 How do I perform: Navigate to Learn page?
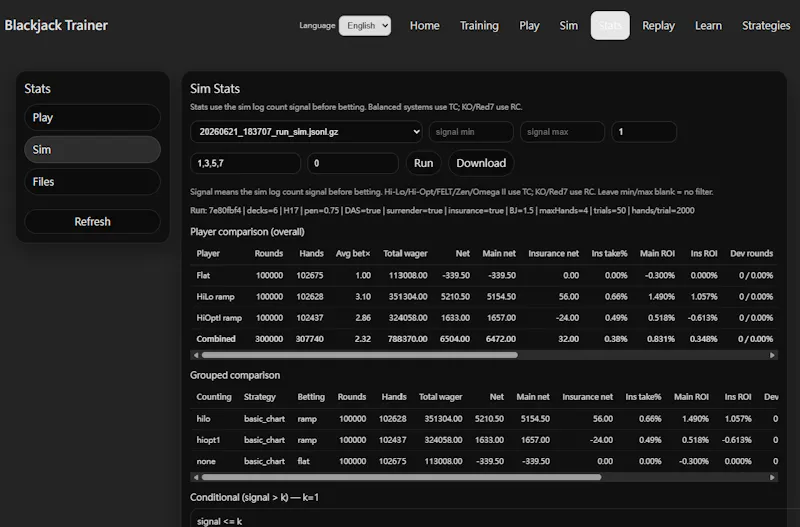pos(708,26)
